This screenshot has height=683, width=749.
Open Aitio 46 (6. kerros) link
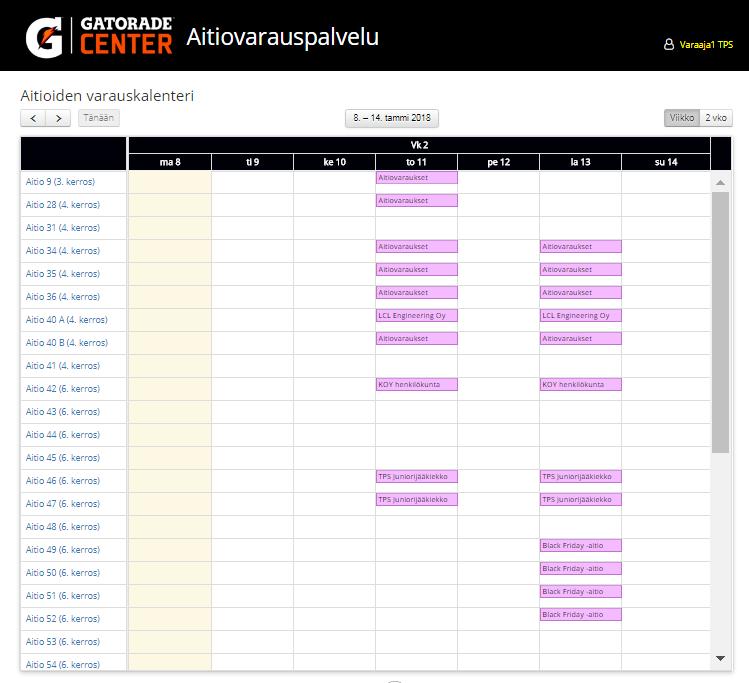(x=63, y=480)
